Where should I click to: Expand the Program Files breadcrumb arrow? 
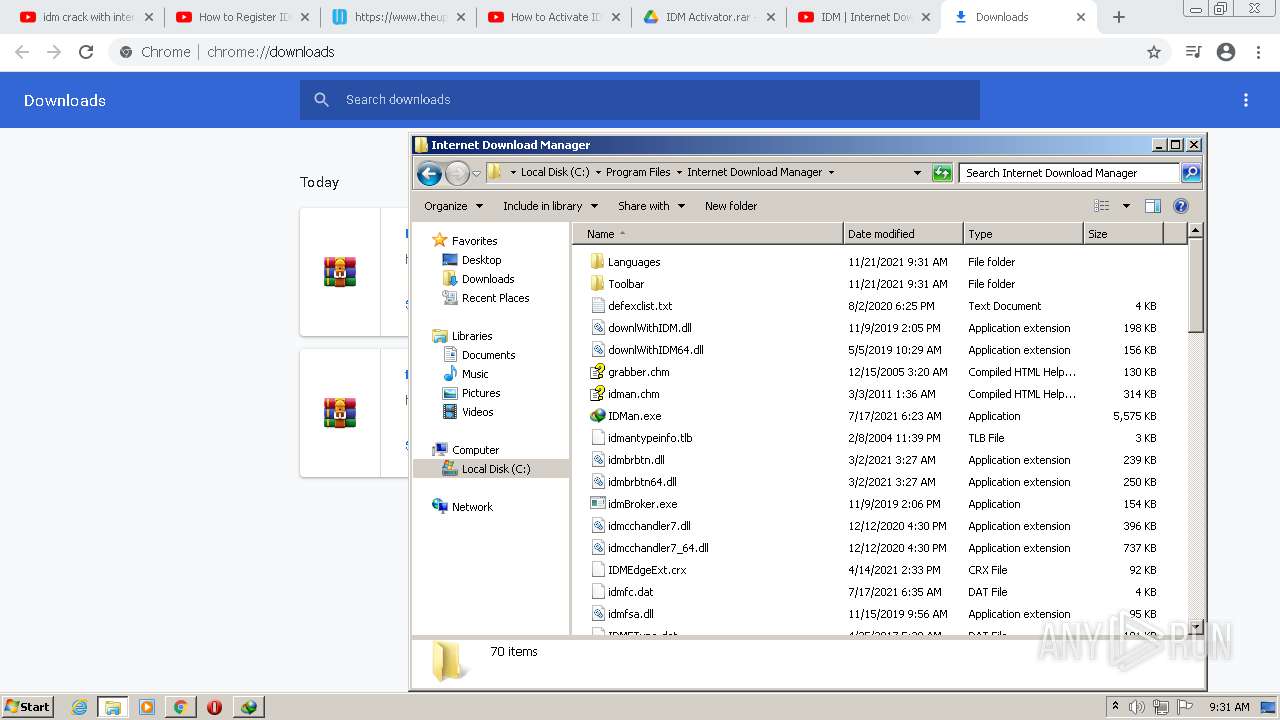coord(680,173)
